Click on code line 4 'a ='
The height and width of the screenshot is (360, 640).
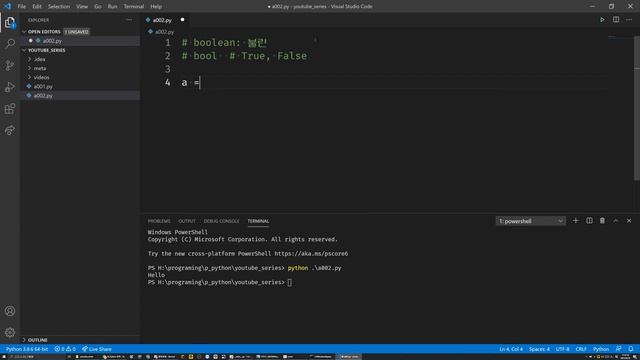coord(190,82)
